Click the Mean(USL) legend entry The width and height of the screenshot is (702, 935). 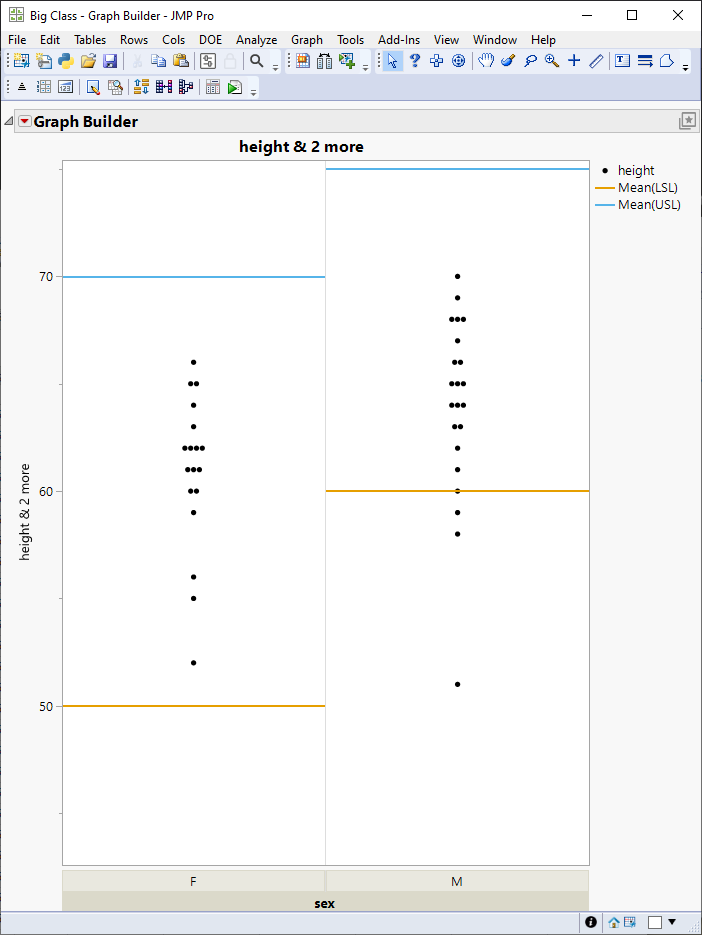coord(649,205)
